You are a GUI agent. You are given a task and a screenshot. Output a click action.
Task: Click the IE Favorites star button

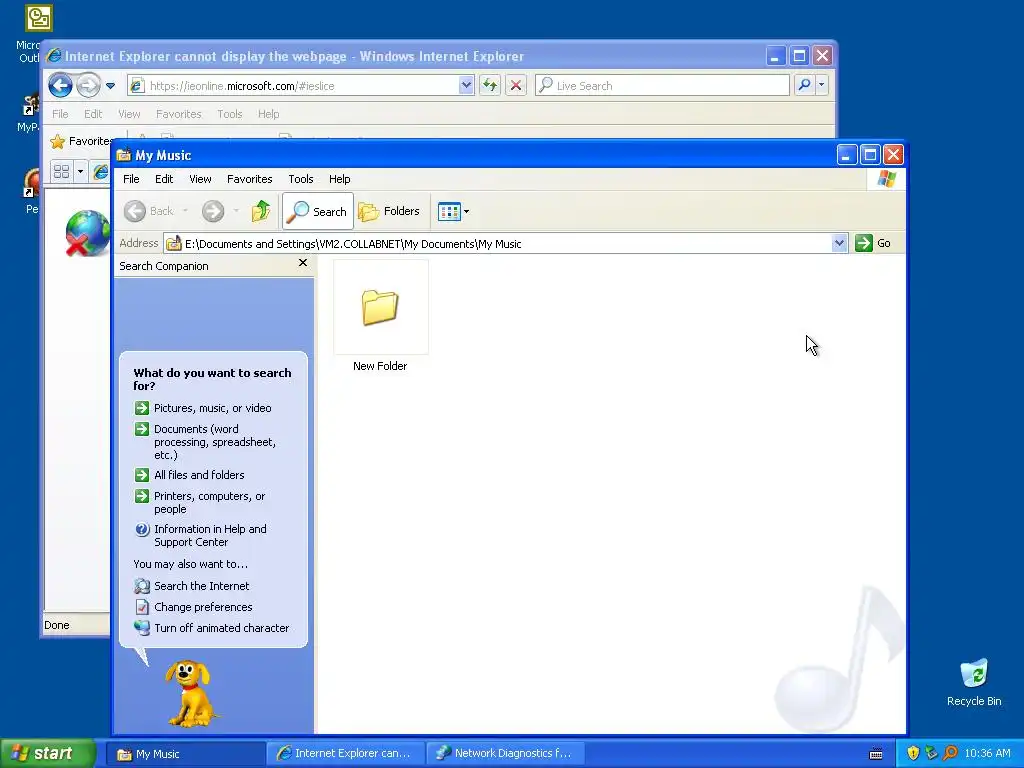coord(80,141)
